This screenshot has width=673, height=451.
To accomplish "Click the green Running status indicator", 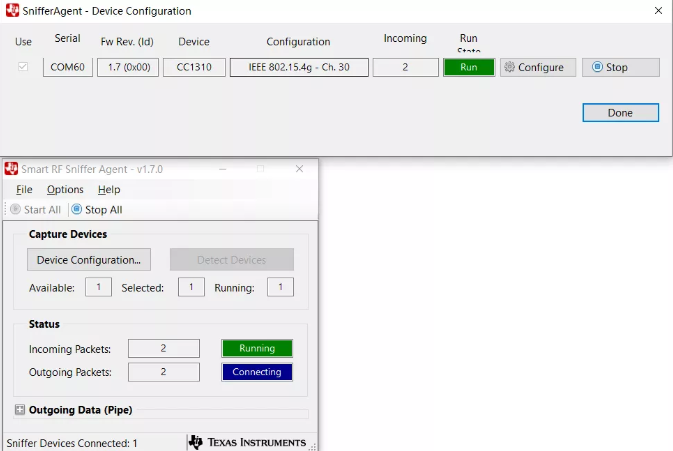I will click(x=257, y=348).
